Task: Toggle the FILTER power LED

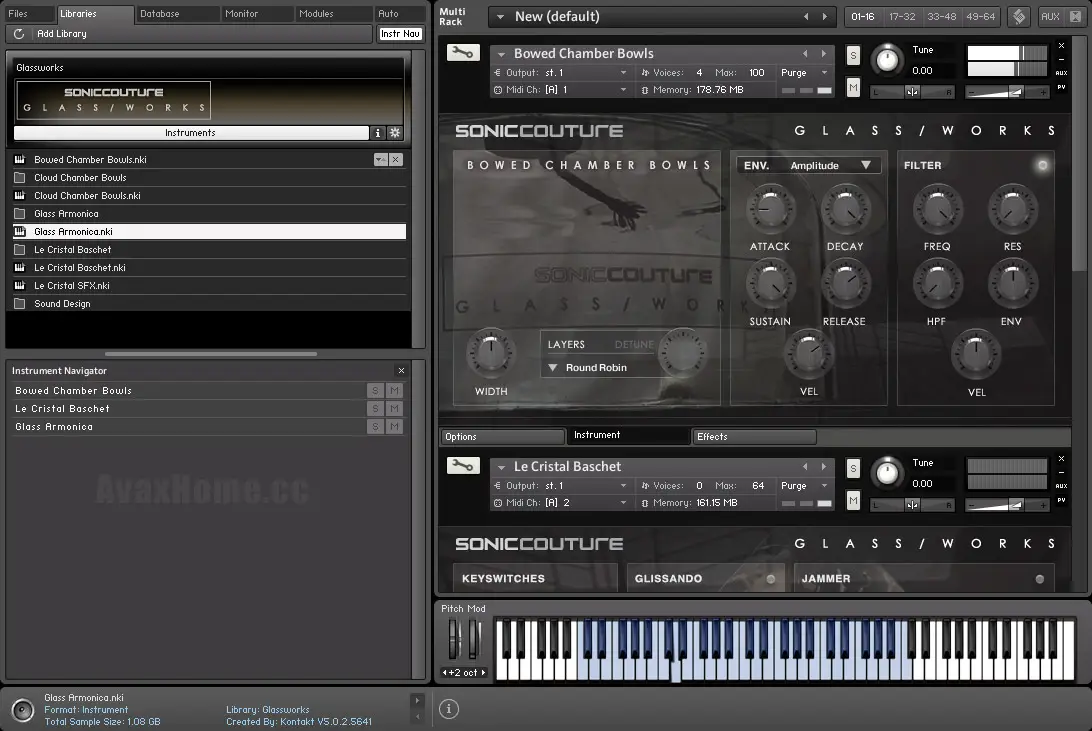Action: point(1043,165)
